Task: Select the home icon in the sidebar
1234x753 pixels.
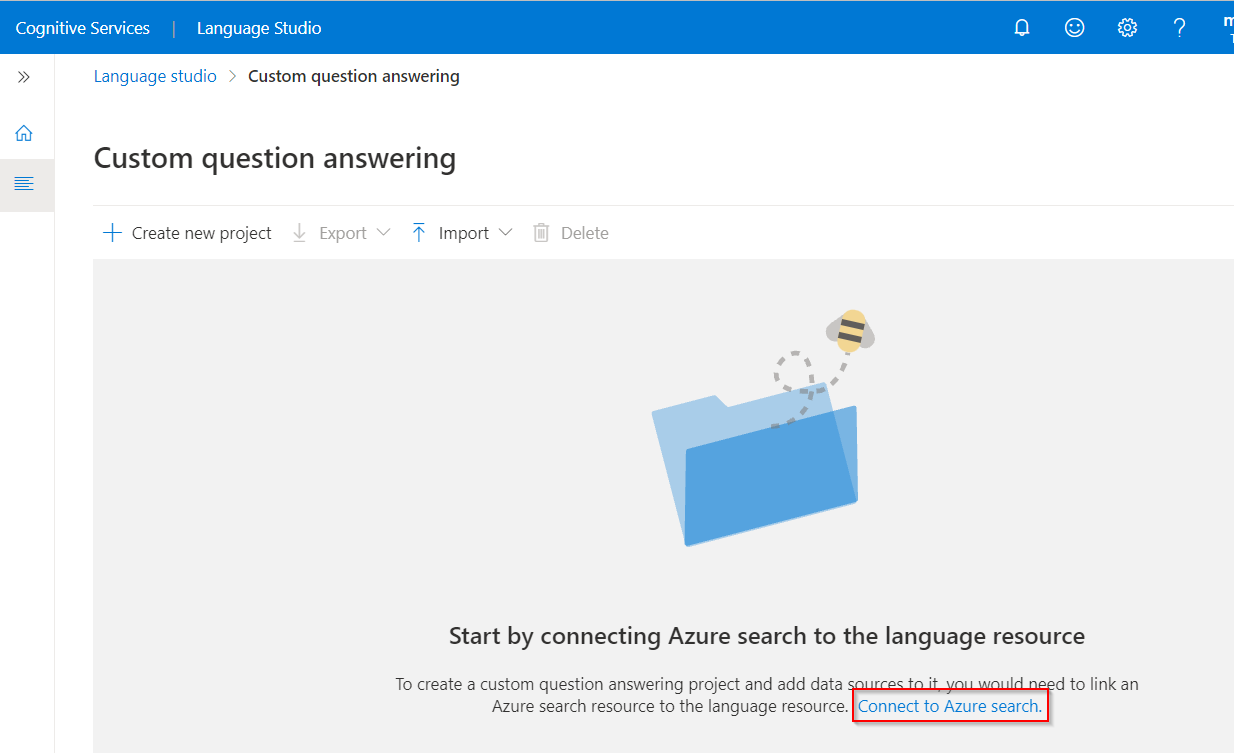Action: (26, 132)
